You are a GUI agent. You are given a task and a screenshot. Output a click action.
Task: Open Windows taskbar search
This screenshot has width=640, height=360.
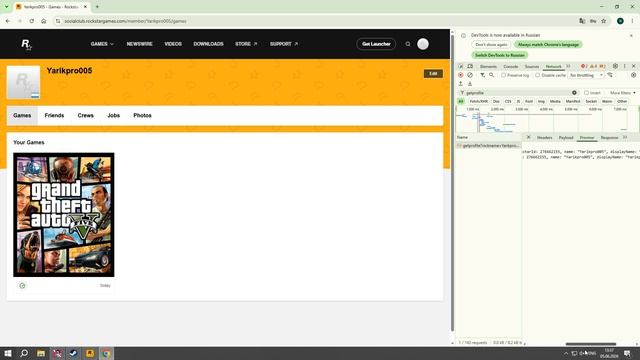click(x=24, y=353)
